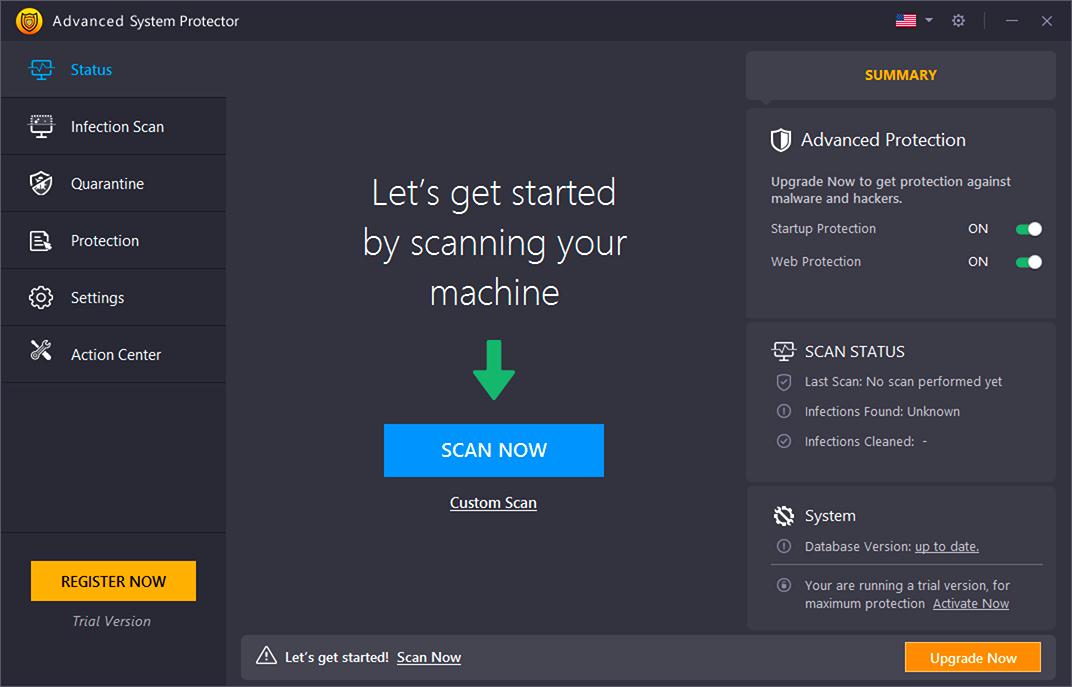This screenshot has width=1072, height=687.
Task: Open the language flag dropdown
Action: [x=913, y=21]
